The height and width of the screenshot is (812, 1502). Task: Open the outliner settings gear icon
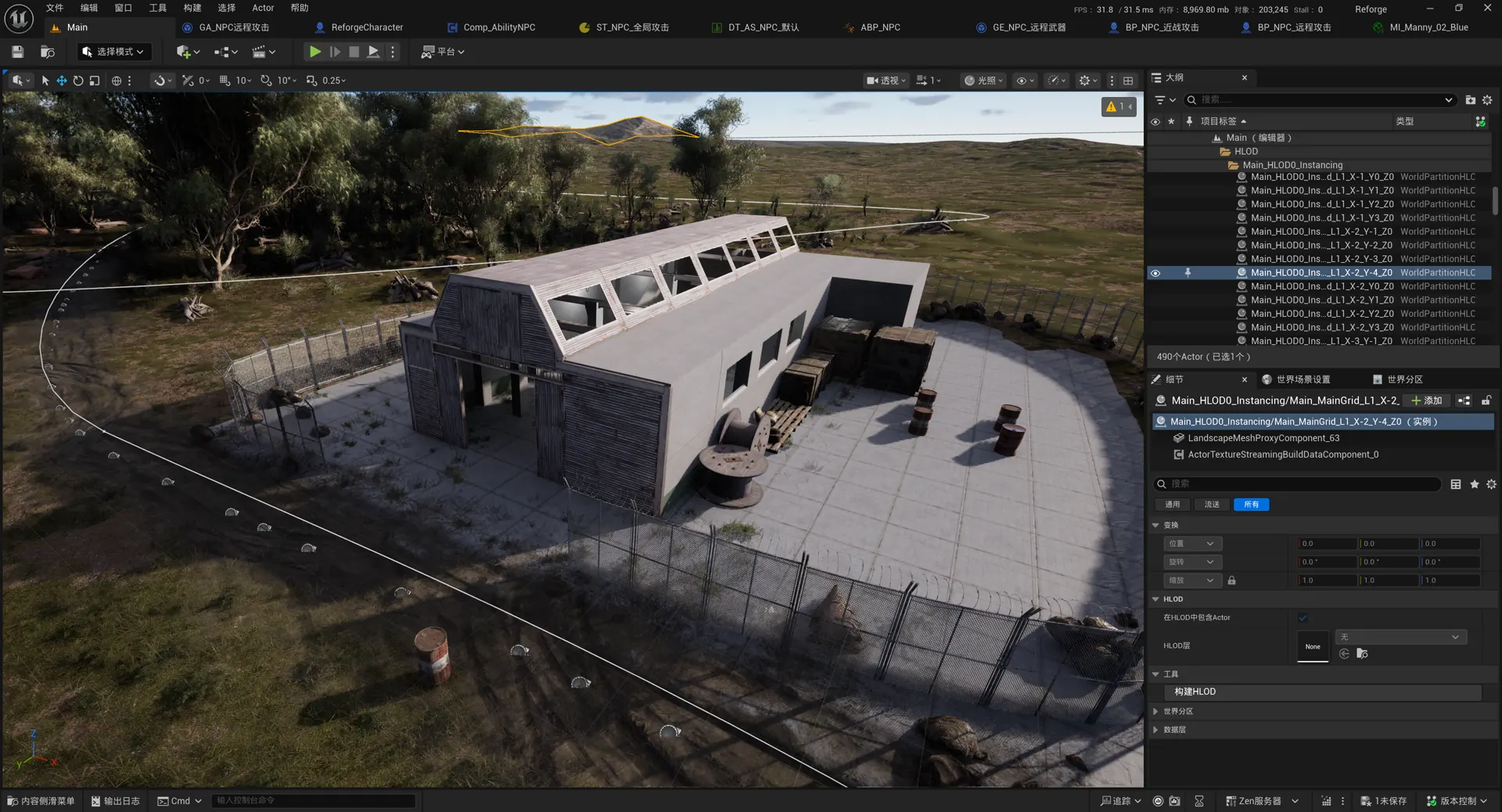tap(1487, 100)
